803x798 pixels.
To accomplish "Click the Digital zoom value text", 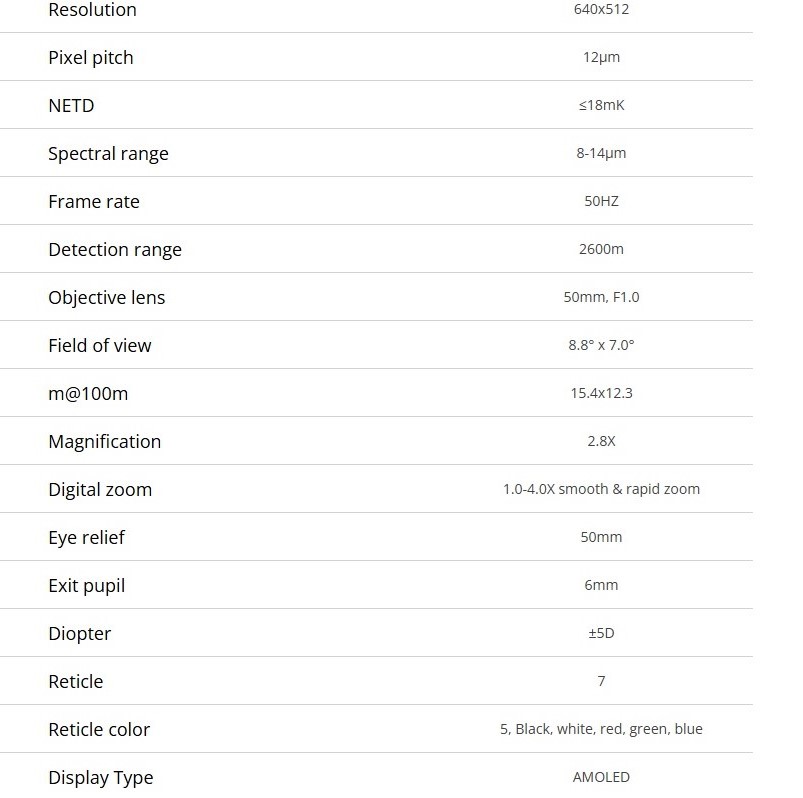I will click(x=601, y=489).
